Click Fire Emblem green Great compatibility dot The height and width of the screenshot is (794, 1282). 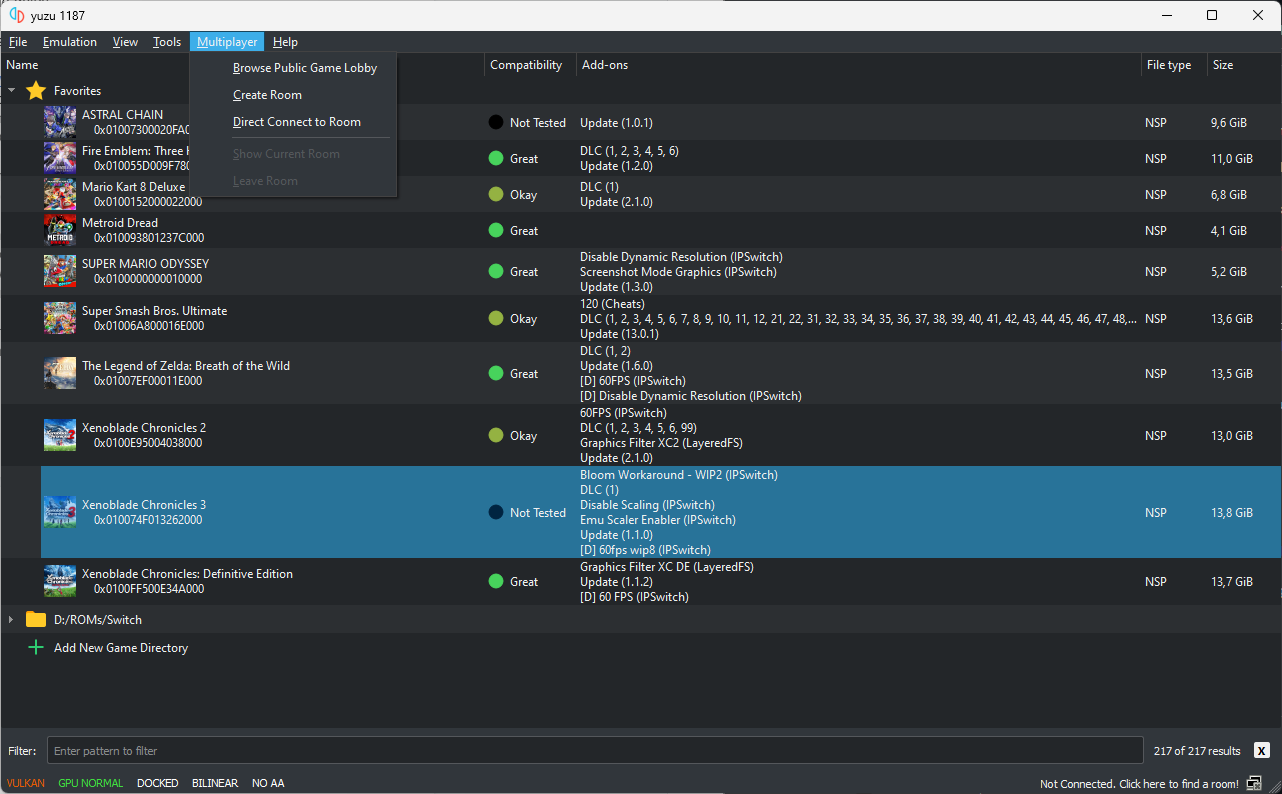[496, 158]
